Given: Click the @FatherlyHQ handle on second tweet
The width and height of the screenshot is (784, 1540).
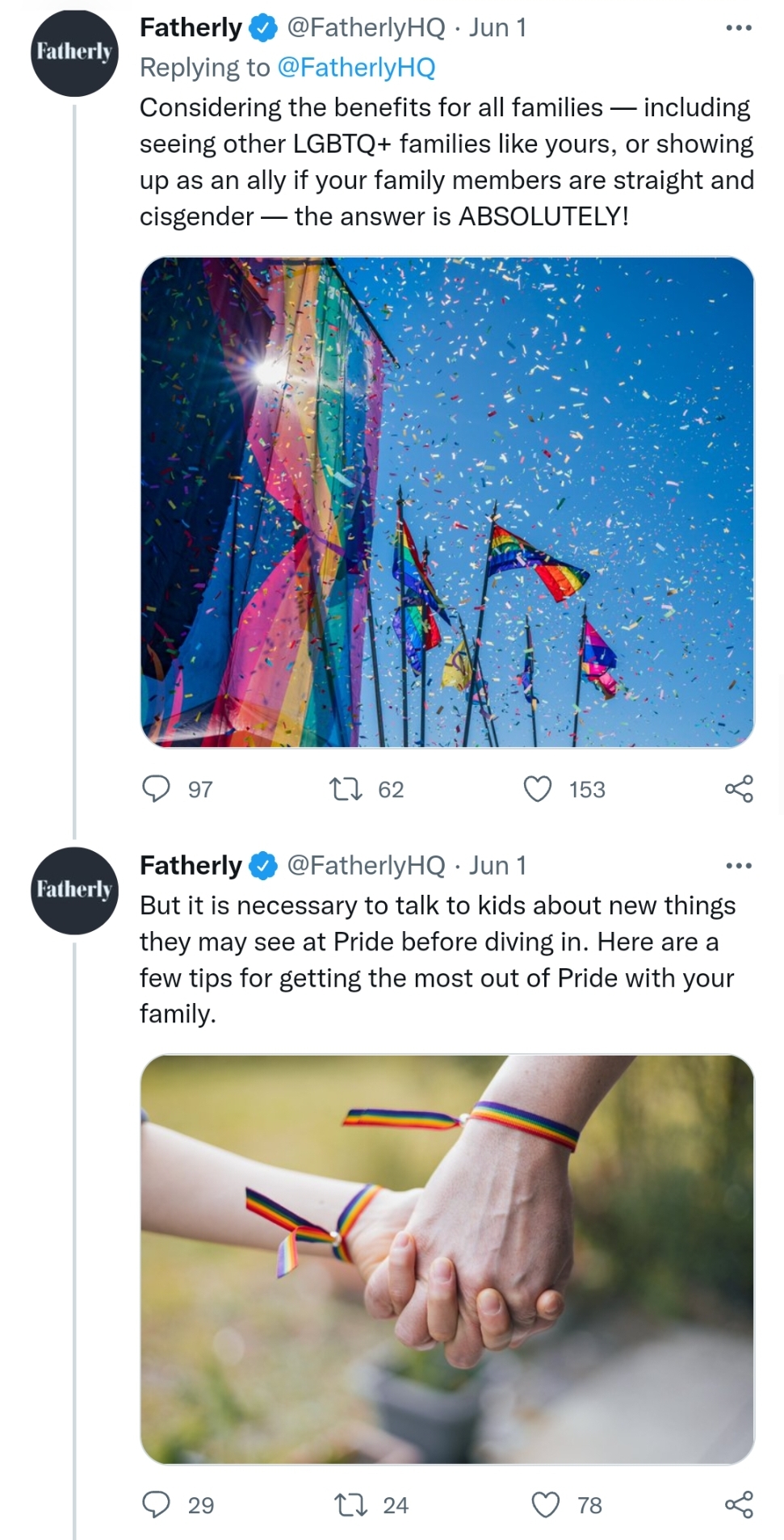Looking at the screenshot, I should (x=366, y=866).
